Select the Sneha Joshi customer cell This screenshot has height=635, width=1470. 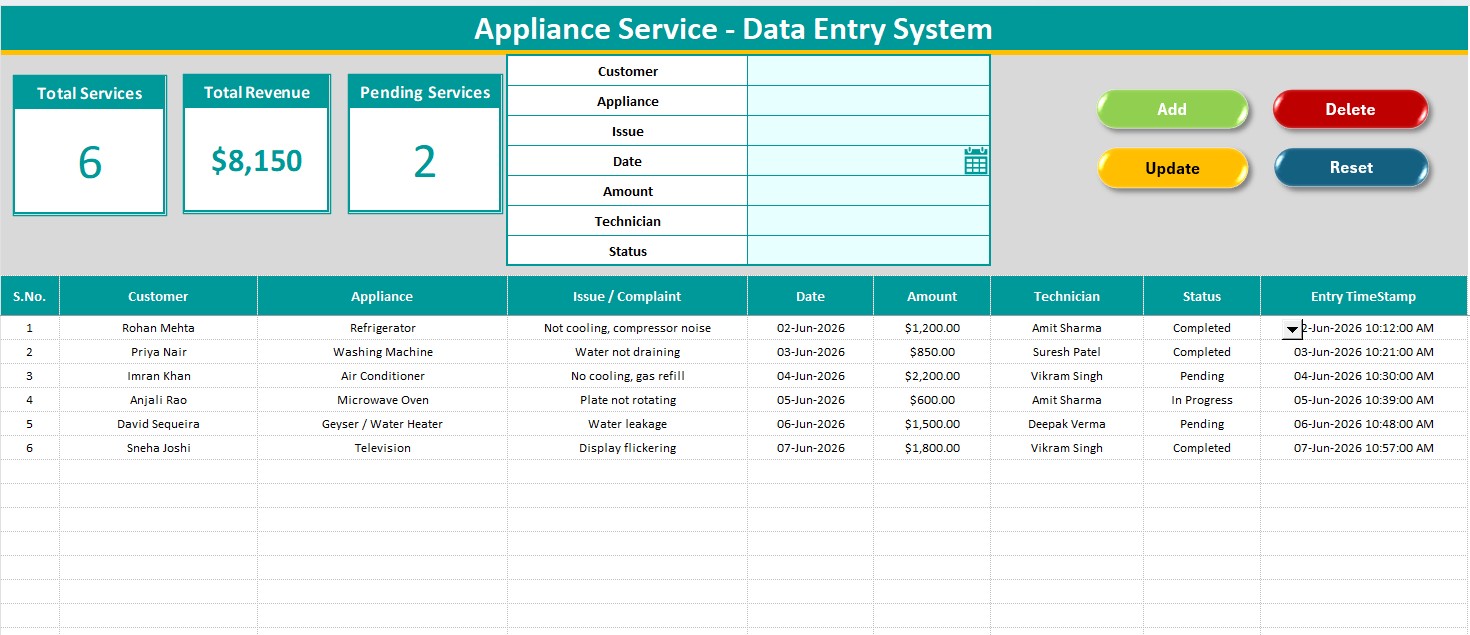pyautogui.click(x=158, y=448)
